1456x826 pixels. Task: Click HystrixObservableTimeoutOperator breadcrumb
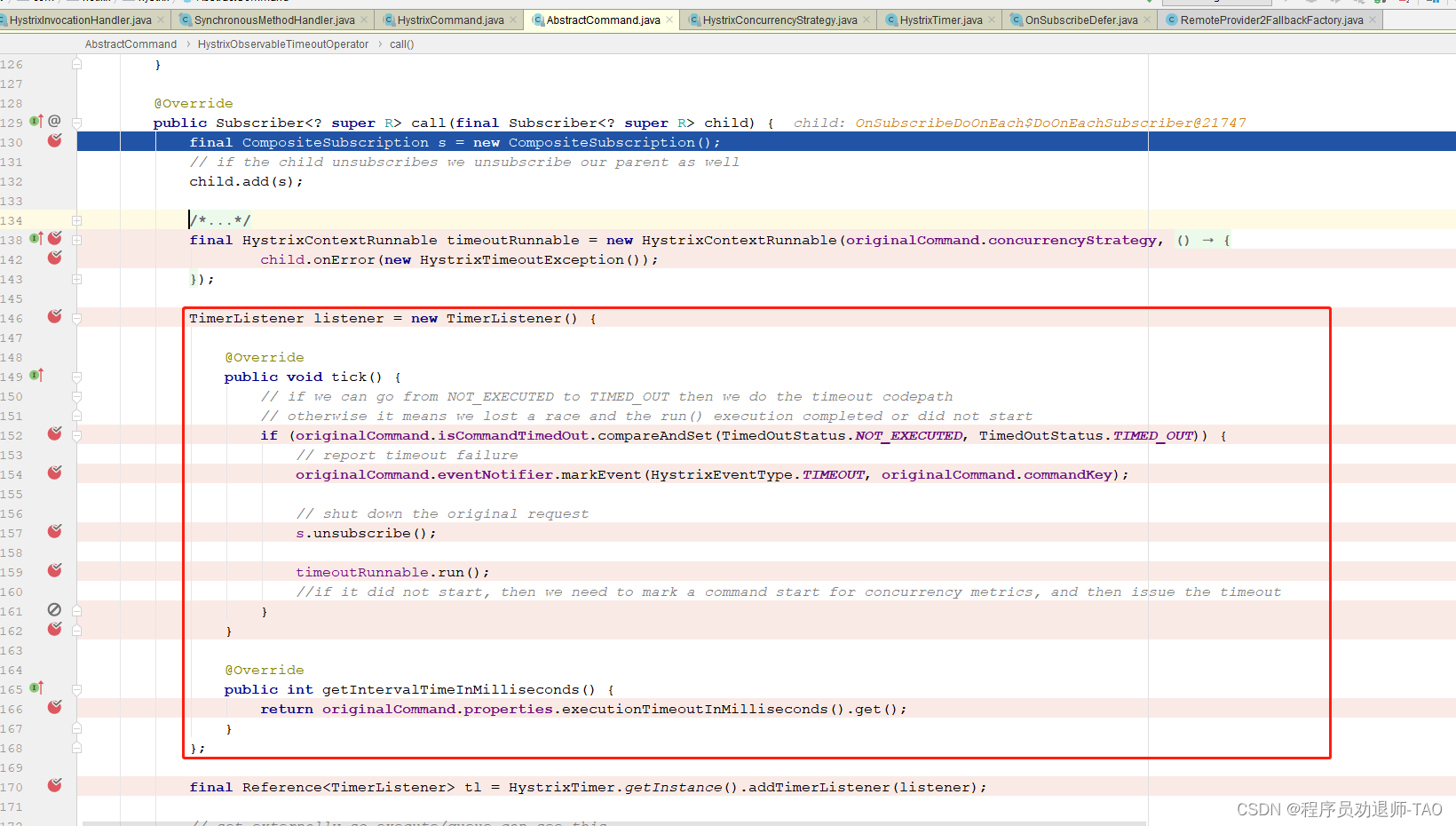(x=283, y=44)
